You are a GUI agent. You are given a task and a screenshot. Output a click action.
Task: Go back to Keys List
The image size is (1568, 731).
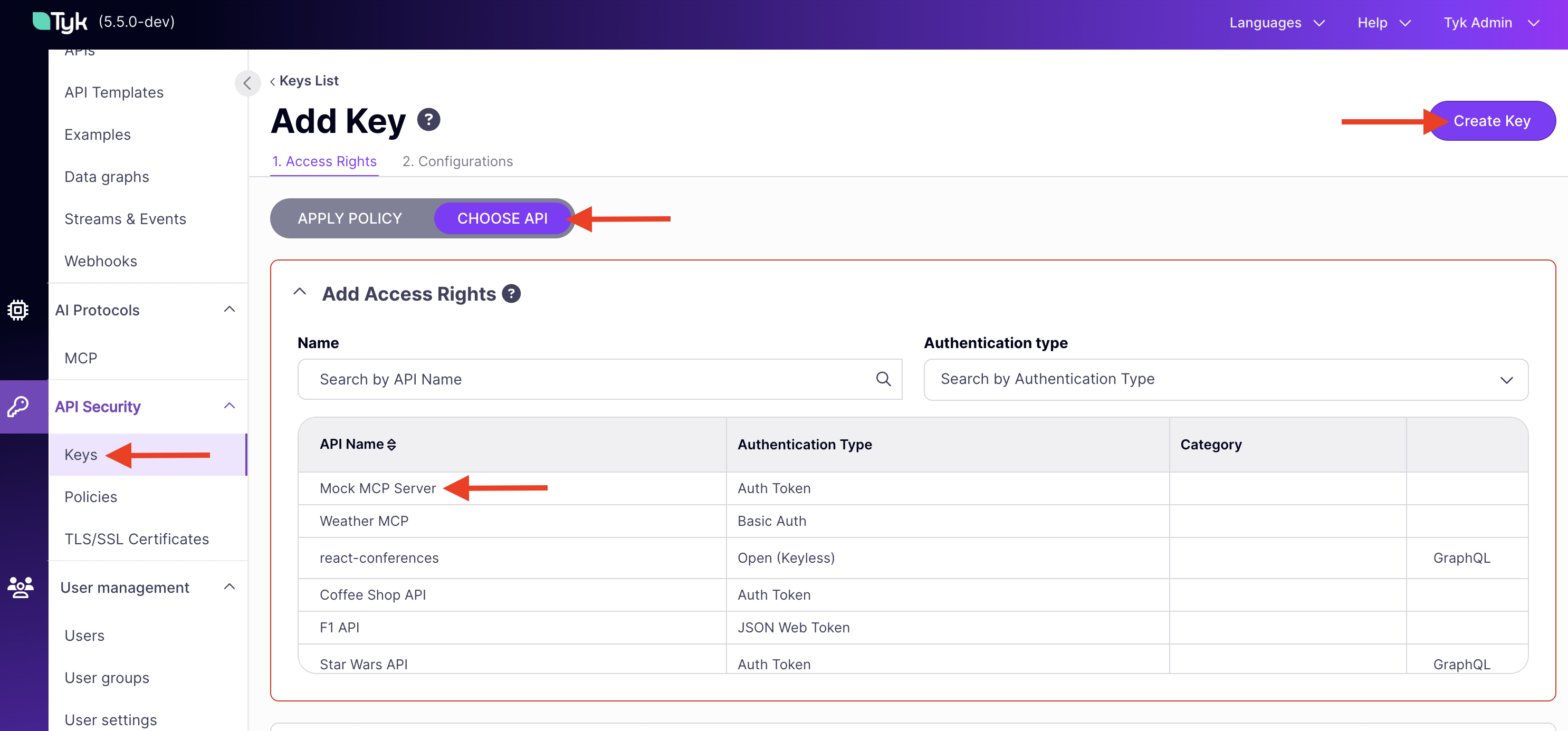coord(304,81)
